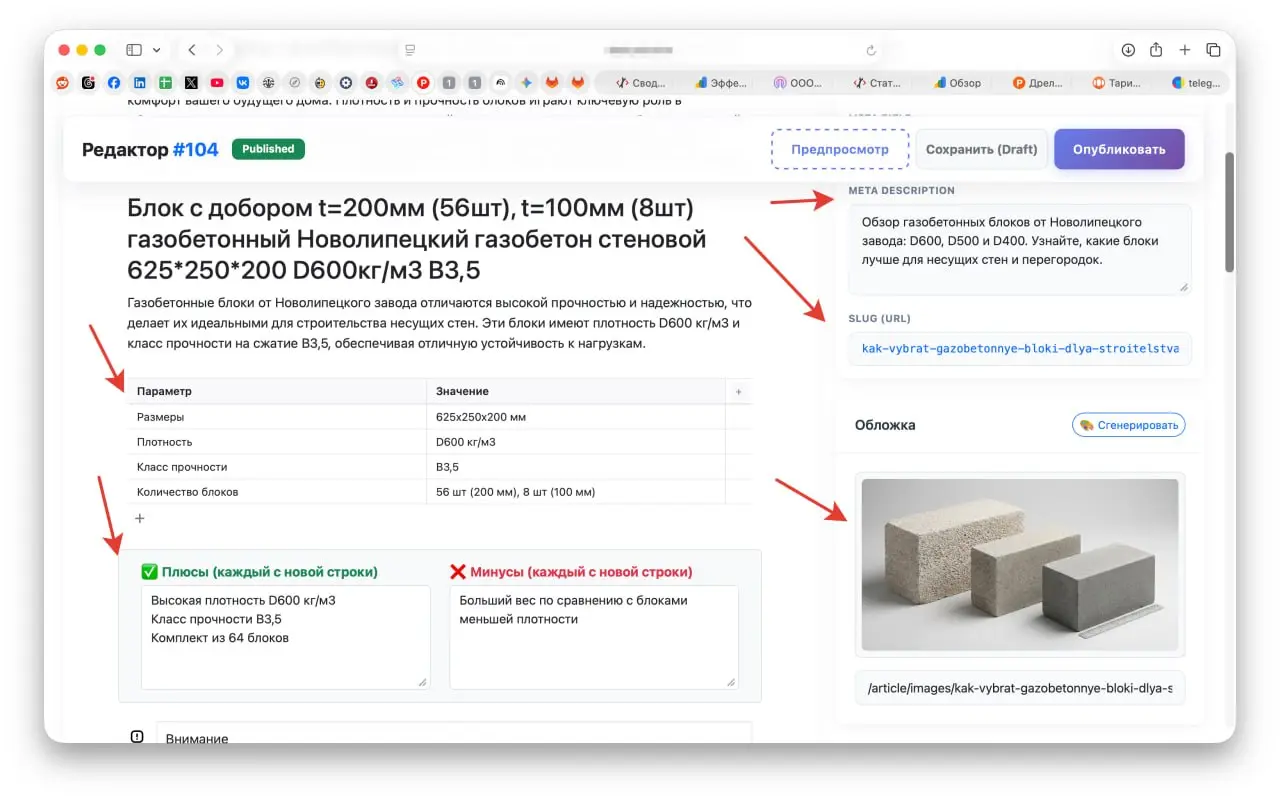Select the Размеры table cell
Viewport: 1280px width, 801px height.
277,417
